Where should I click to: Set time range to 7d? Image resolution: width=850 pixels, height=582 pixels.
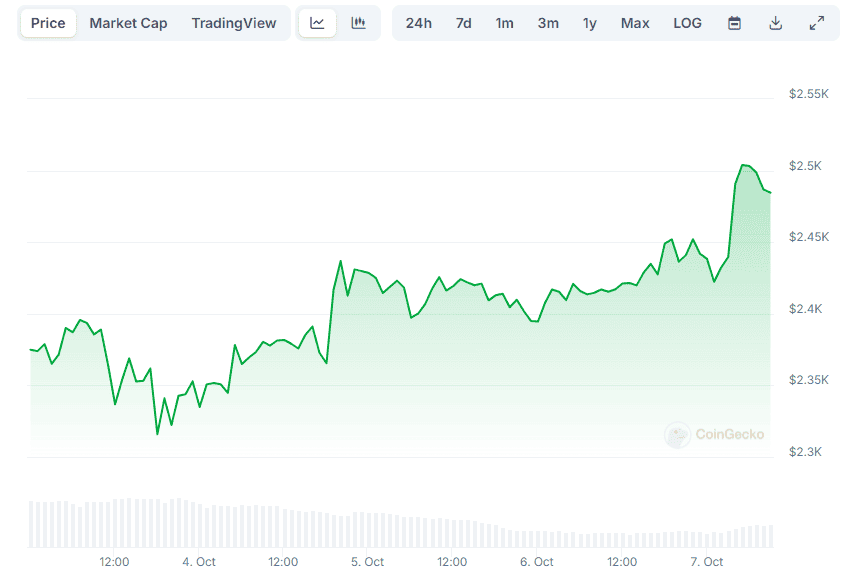pyautogui.click(x=463, y=23)
